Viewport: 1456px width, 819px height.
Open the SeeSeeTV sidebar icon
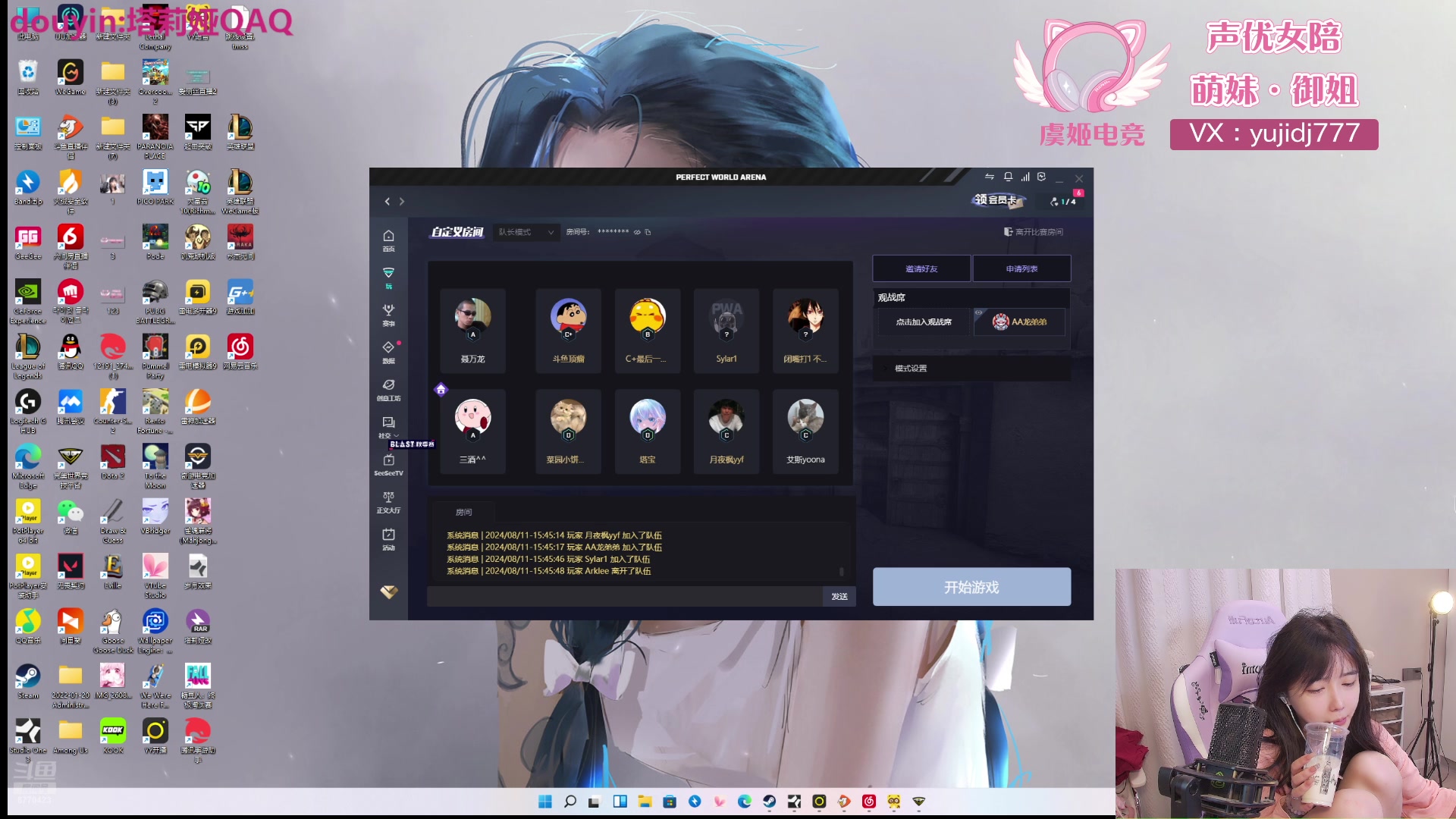point(388,464)
